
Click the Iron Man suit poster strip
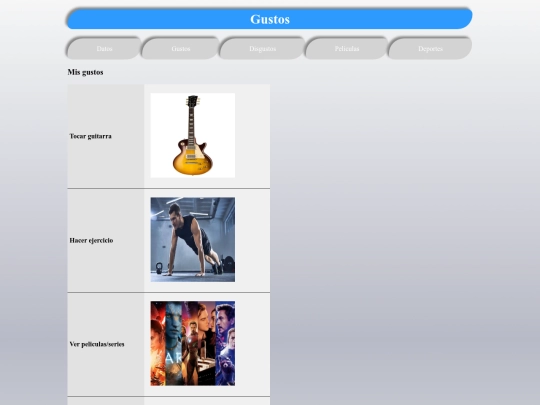click(191, 343)
